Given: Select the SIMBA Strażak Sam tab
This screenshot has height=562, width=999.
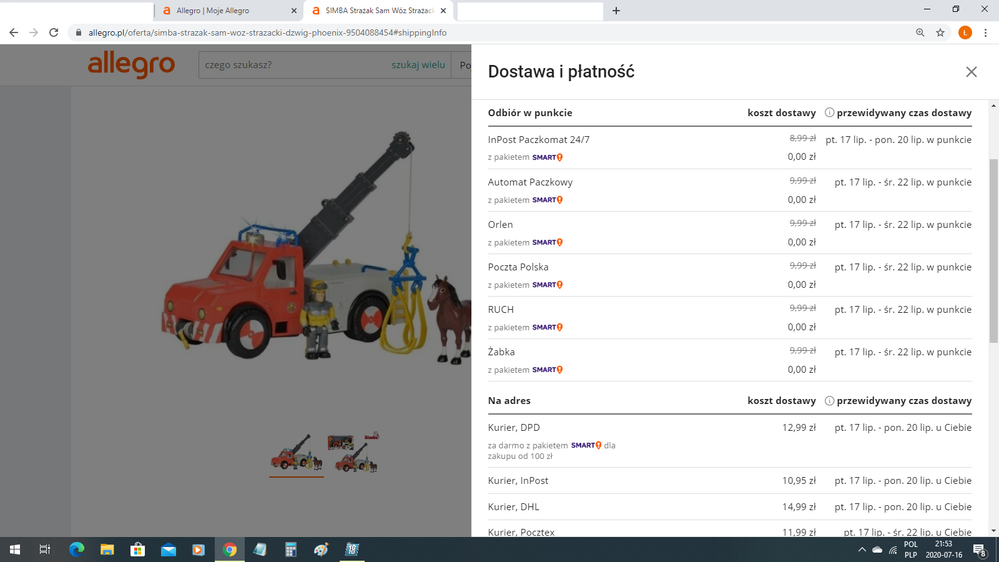Looking at the screenshot, I should point(378,11).
